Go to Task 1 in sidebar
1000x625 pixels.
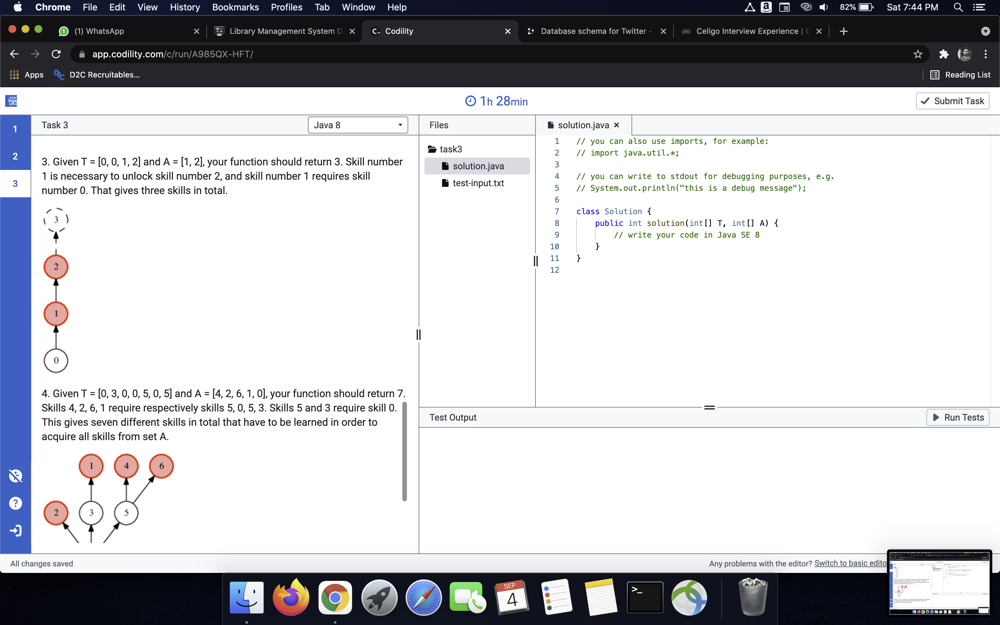click(x=15, y=129)
